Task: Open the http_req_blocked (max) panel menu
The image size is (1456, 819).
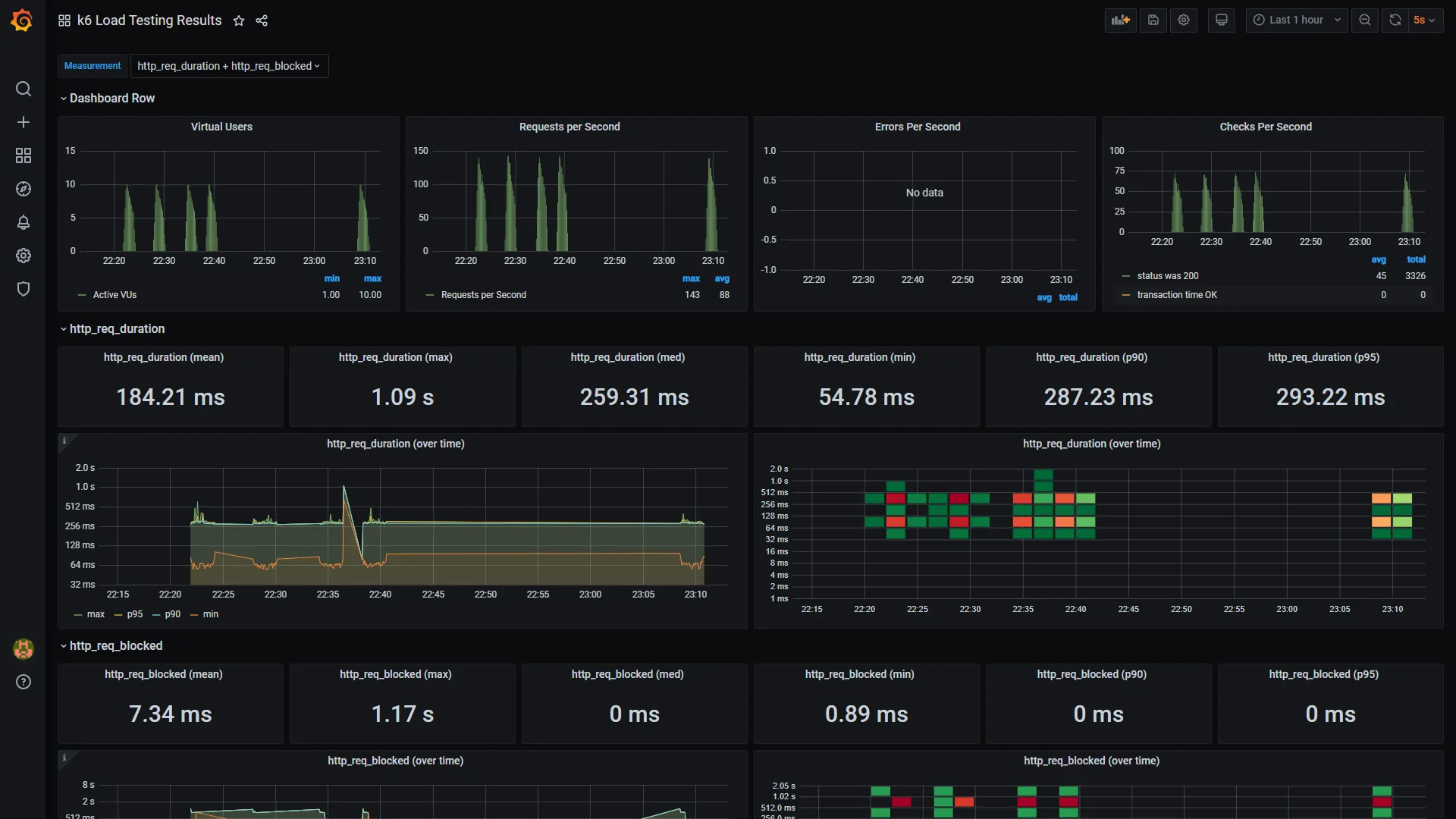Action: point(396,674)
